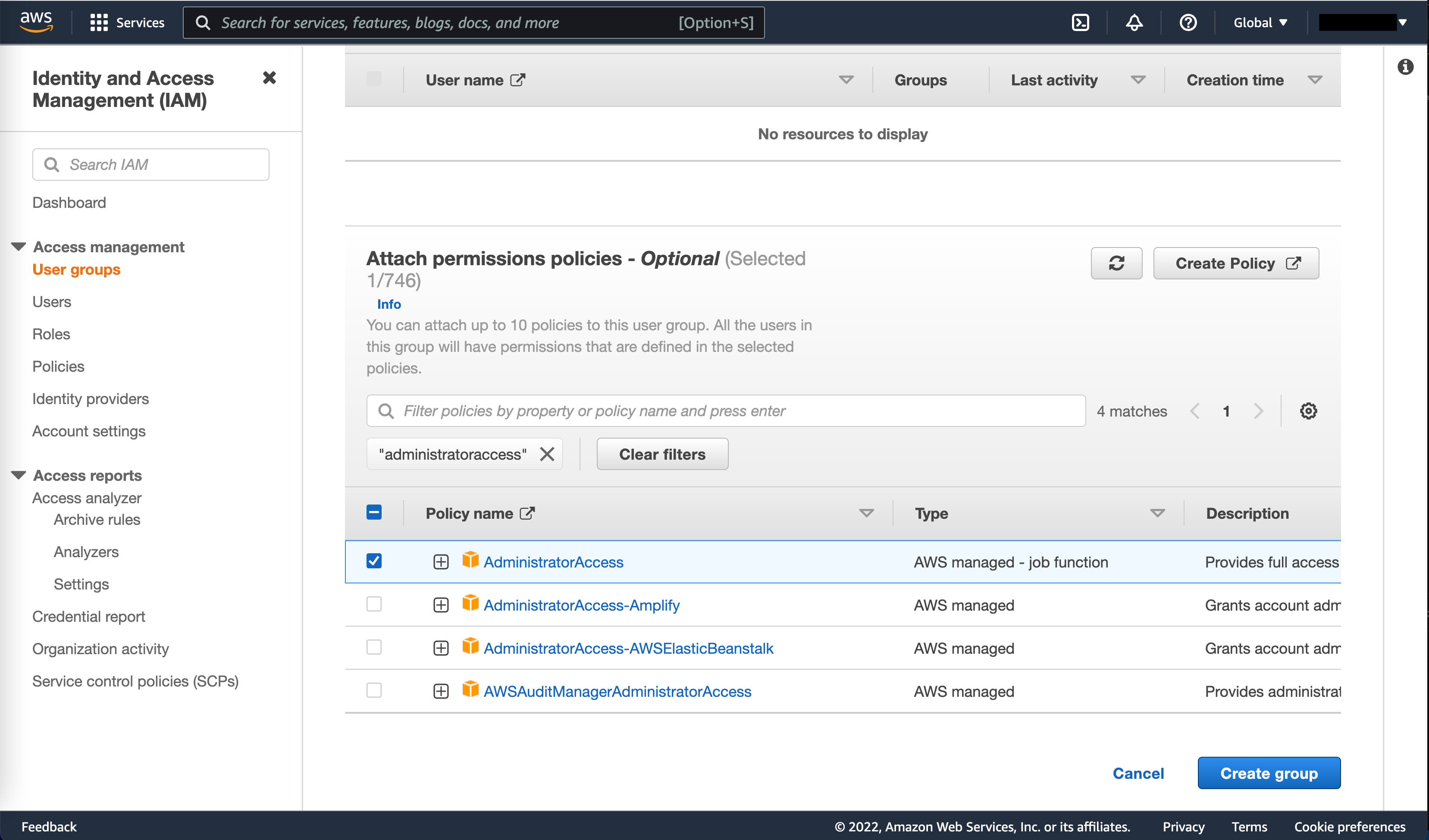The image size is (1429, 840).
Task: Focus the filter policies search field
Action: [x=726, y=411]
